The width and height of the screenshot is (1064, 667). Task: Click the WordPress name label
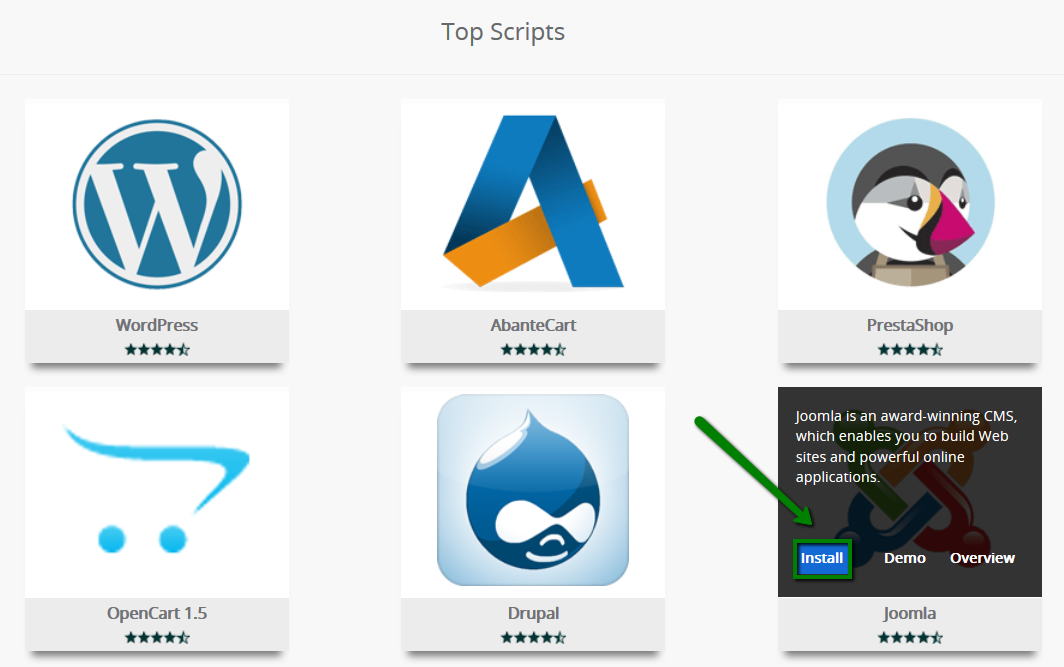(x=157, y=325)
